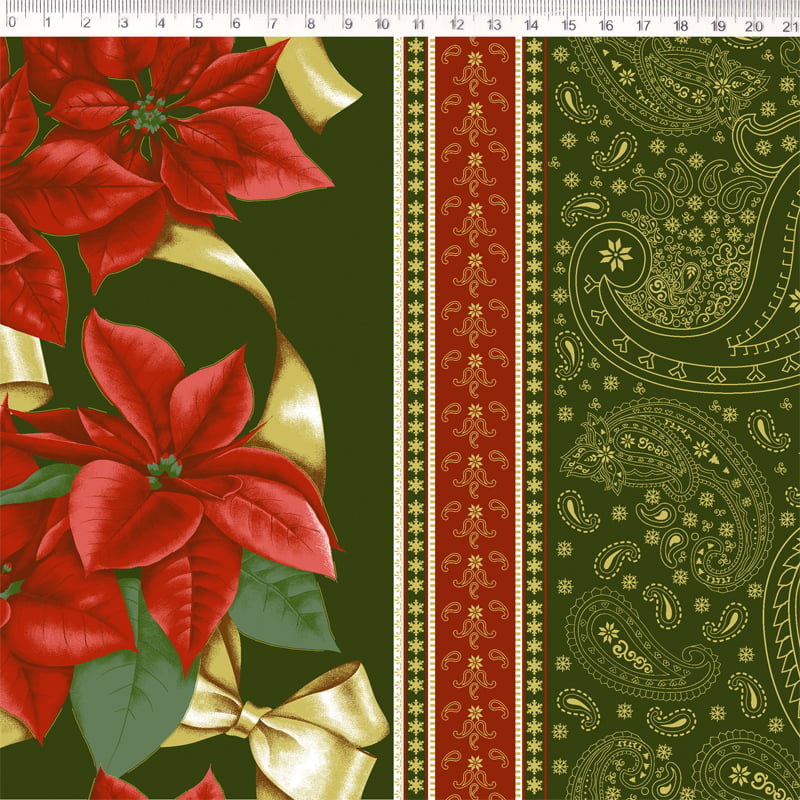Image resolution: width=800 pixels, height=800 pixels.
Task: Pick the "13" mark on the ruler
Action: (494, 24)
